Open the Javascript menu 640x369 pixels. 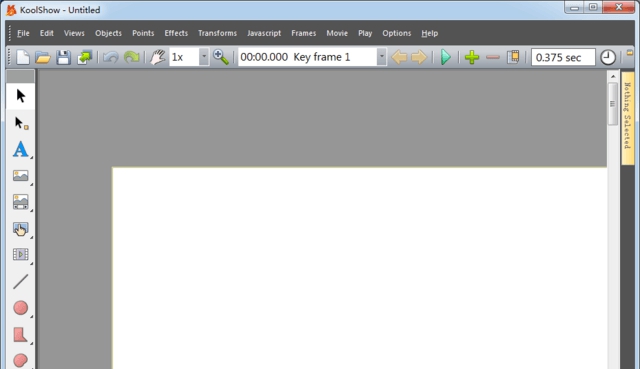[x=264, y=33]
